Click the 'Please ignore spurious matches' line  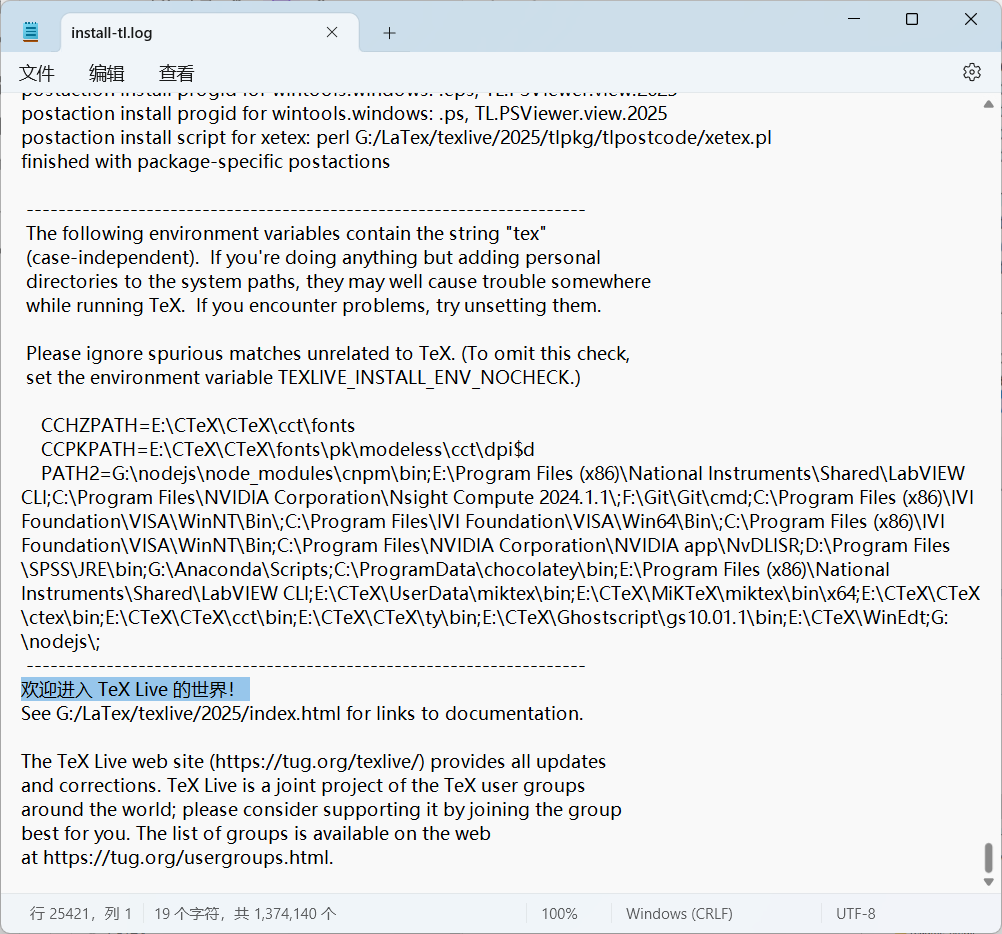coord(328,354)
